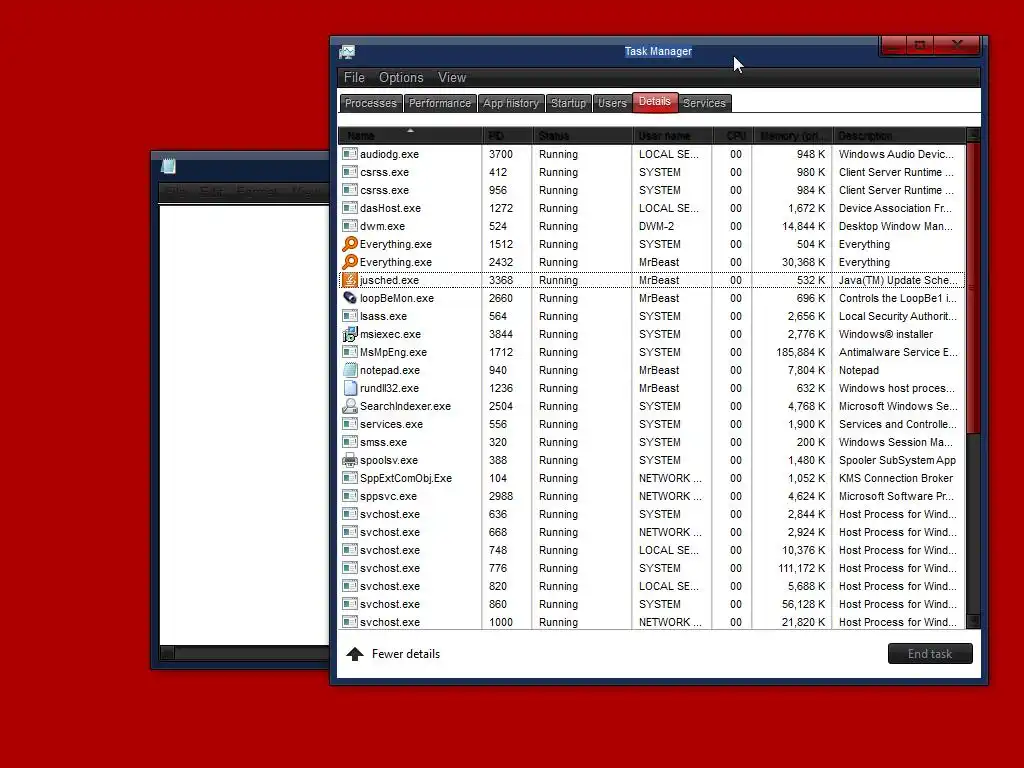Switch to the Startup tab
This screenshot has height=768, width=1024.
568,103
